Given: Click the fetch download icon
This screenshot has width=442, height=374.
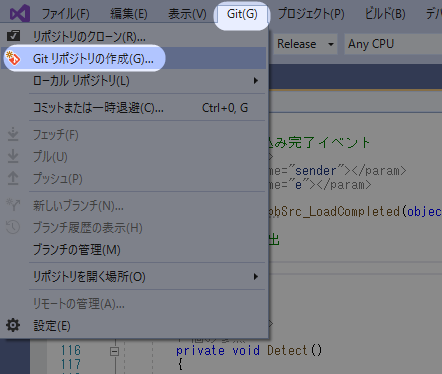Looking at the screenshot, I should [13, 134].
